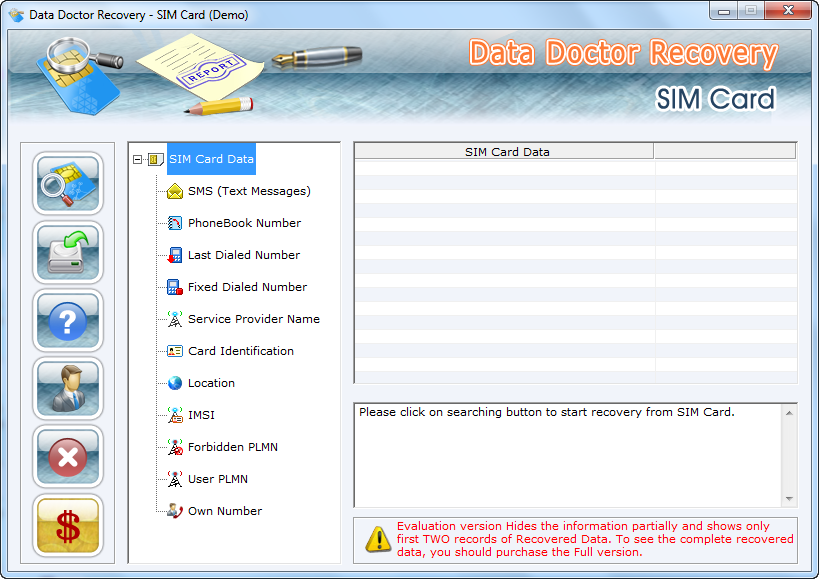Click the About/Support businessman icon button
The image size is (819, 579).
point(68,388)
